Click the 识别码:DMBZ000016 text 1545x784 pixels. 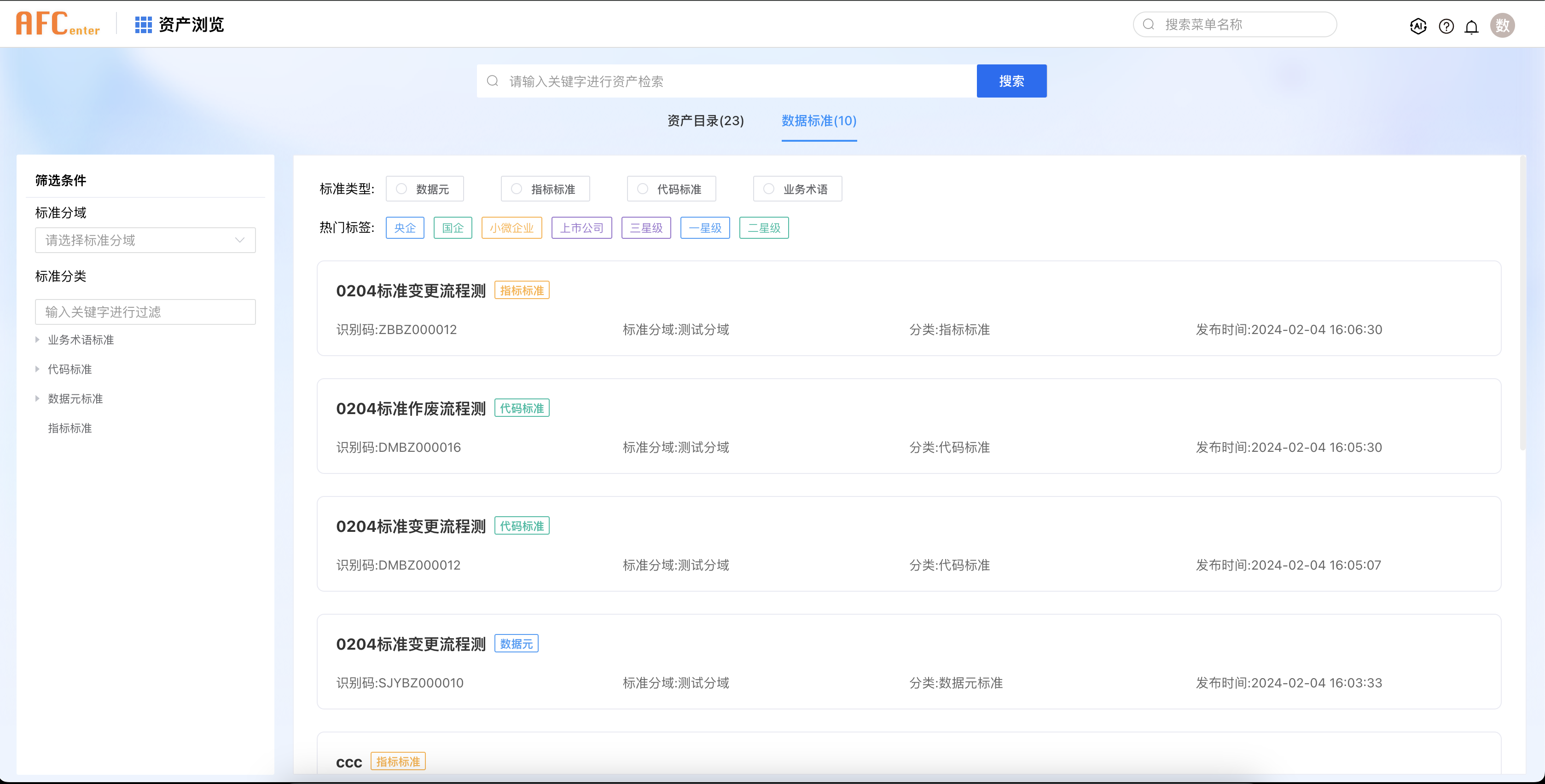point(398,447)
